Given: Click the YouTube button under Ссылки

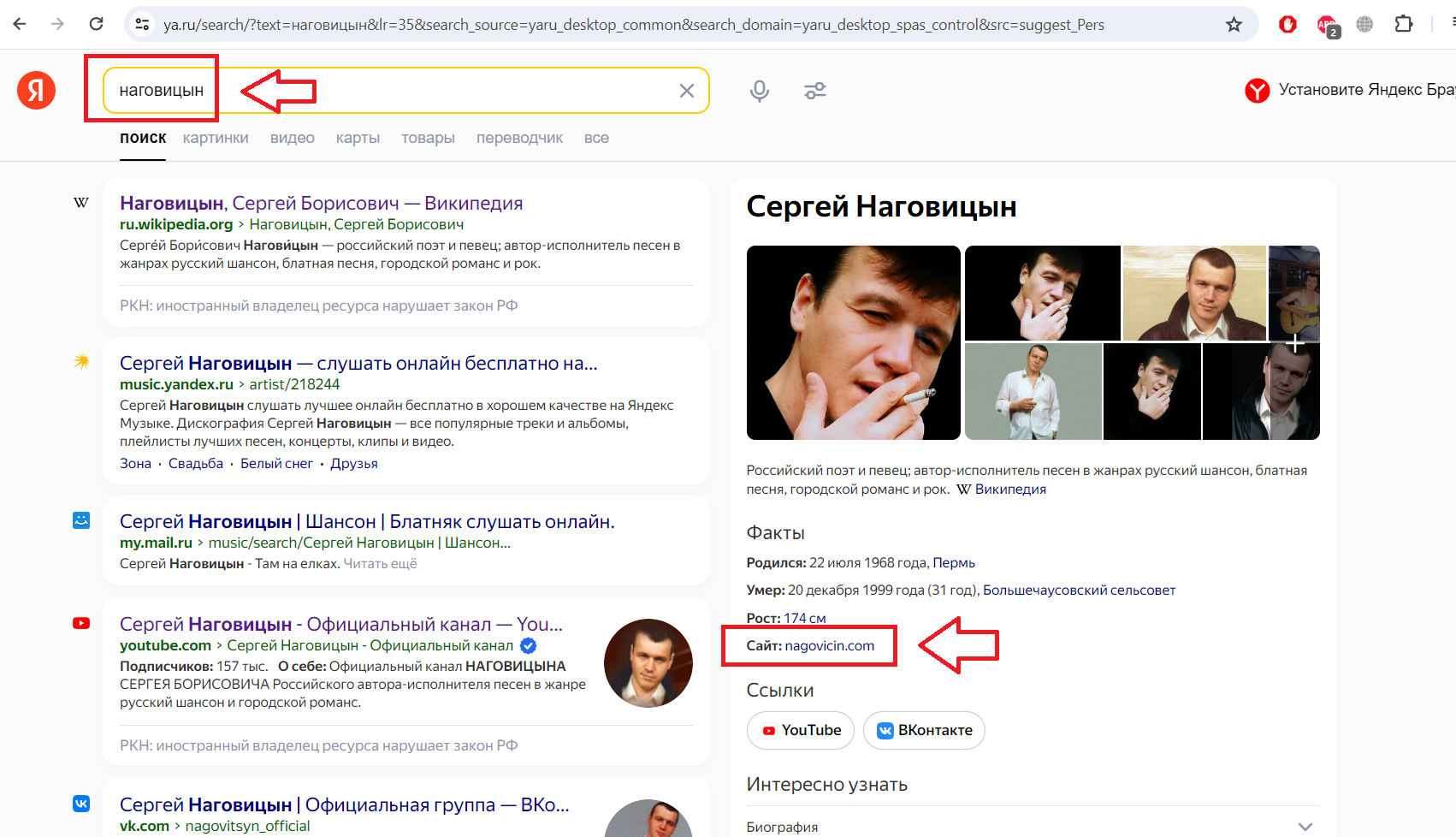Looking at the screenshot, I should click(801, 730).
